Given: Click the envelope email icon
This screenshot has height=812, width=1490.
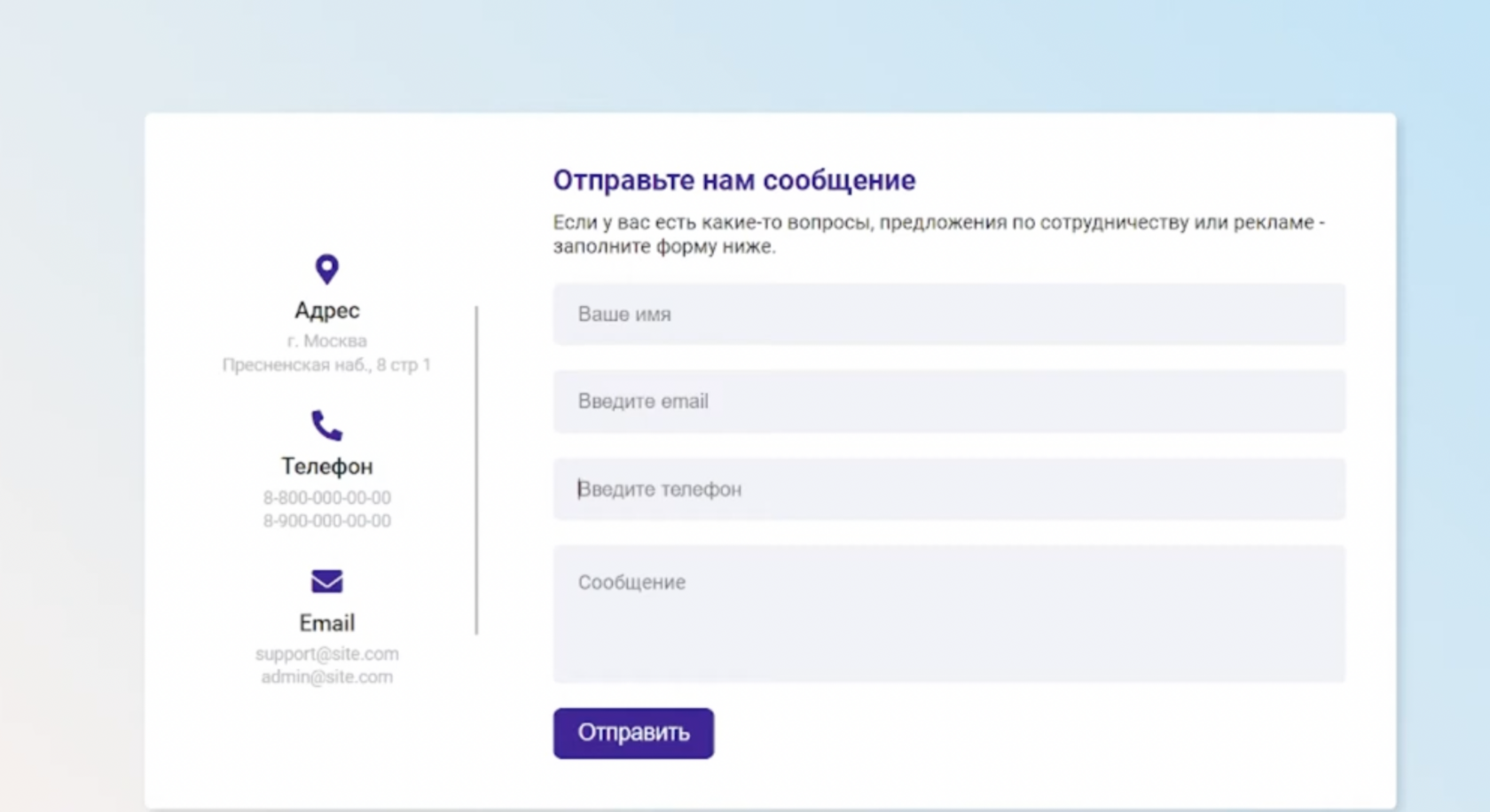Looking at the screenshot, I should tap(326, 582).
